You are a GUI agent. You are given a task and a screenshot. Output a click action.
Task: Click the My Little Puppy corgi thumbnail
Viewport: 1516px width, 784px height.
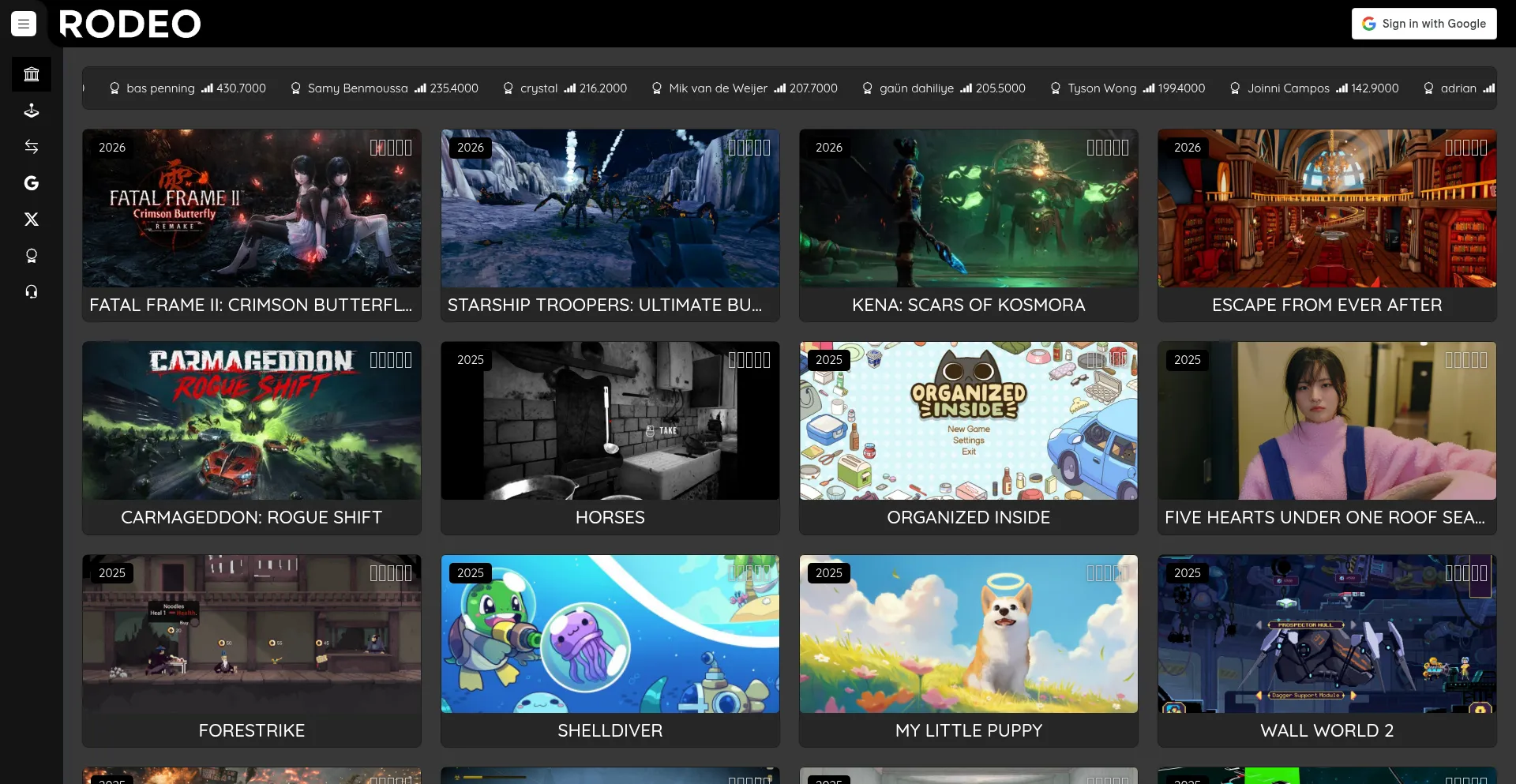click(969, 634)
